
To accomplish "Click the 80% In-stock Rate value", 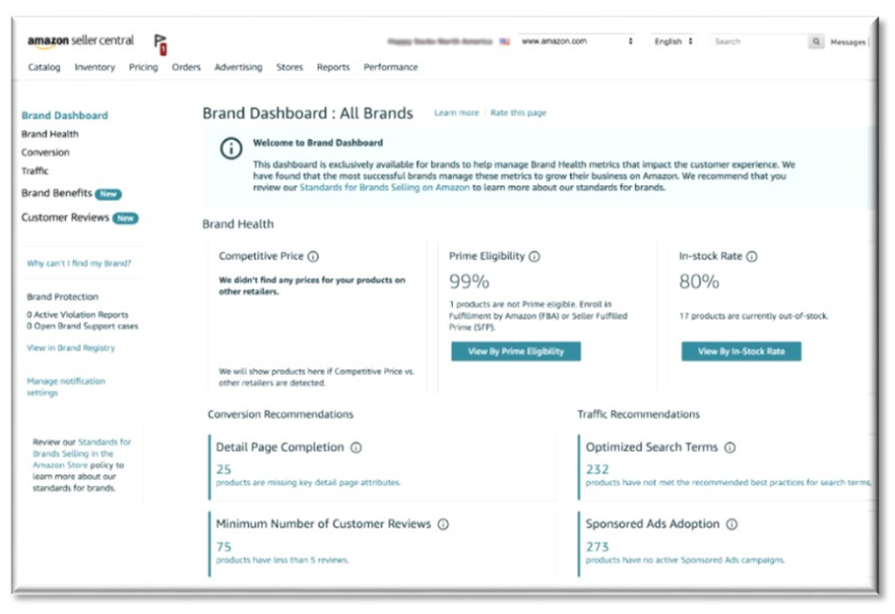I will (699, 282).
